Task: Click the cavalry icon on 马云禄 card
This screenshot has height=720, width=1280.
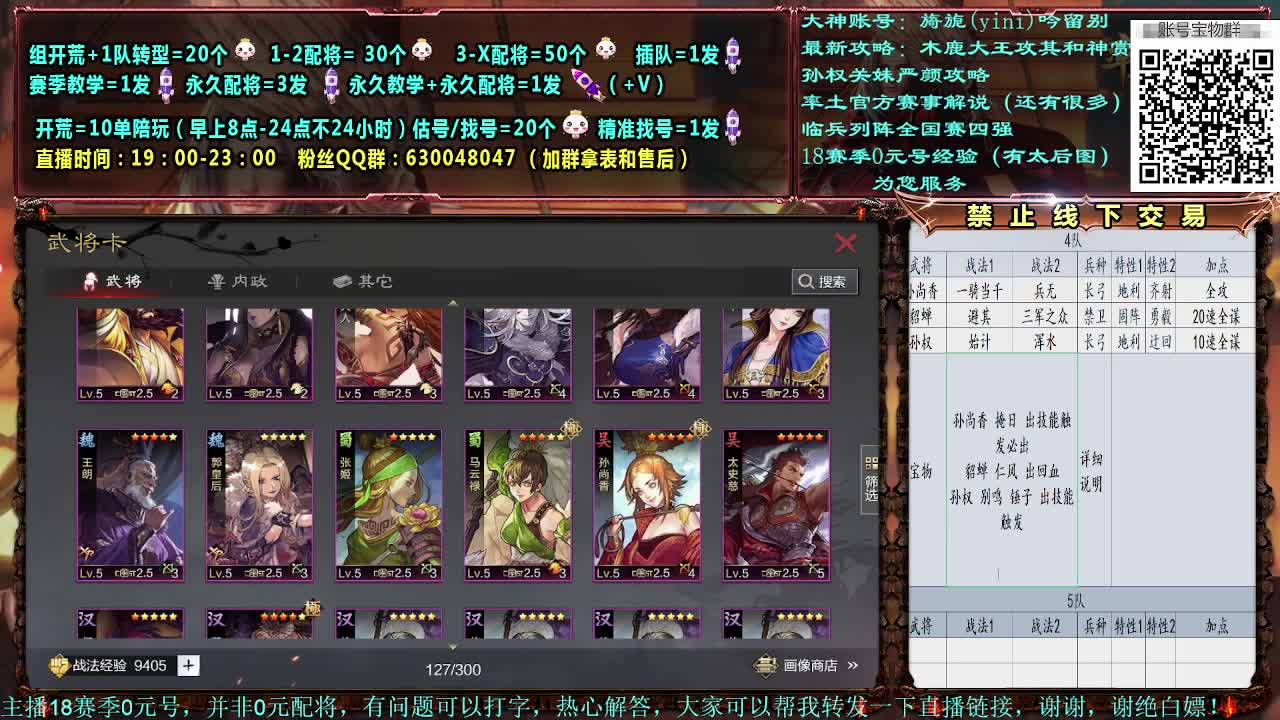Action: coord(556,566)
